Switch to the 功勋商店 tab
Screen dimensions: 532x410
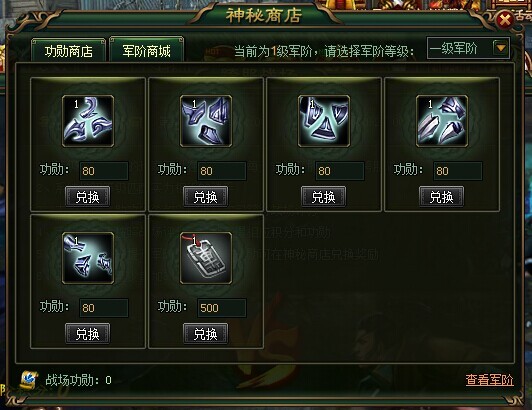[69, 51]
